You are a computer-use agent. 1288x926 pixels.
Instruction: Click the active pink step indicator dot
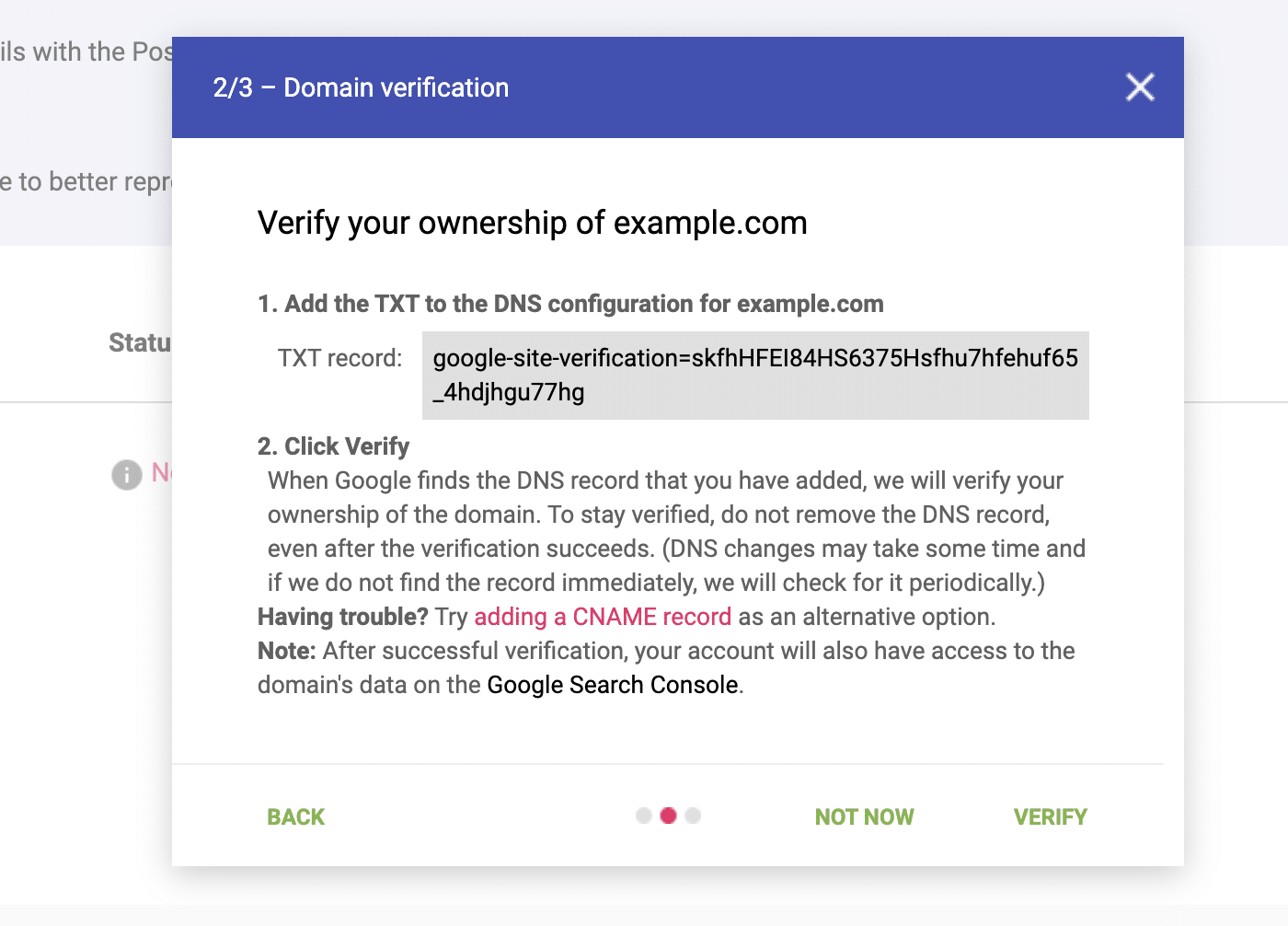668,816
